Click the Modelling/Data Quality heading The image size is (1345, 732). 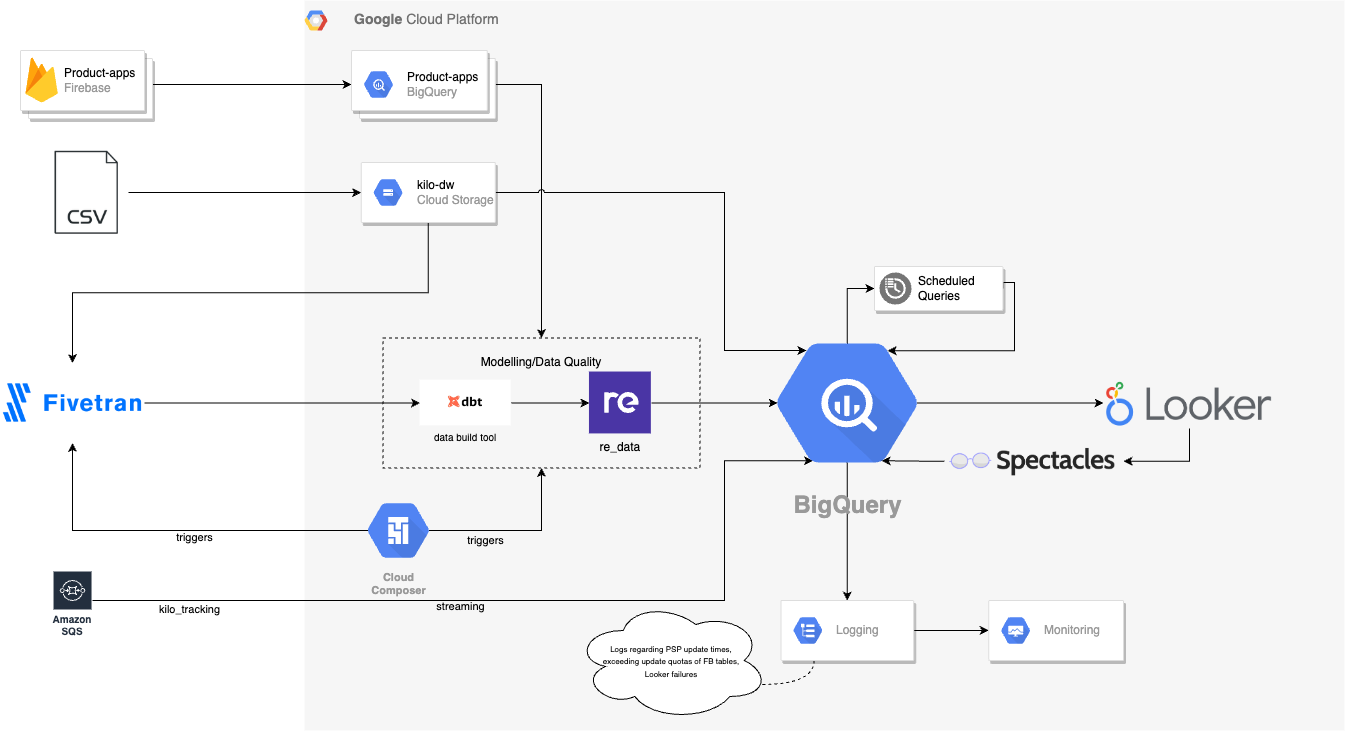(x=540, y=361)
